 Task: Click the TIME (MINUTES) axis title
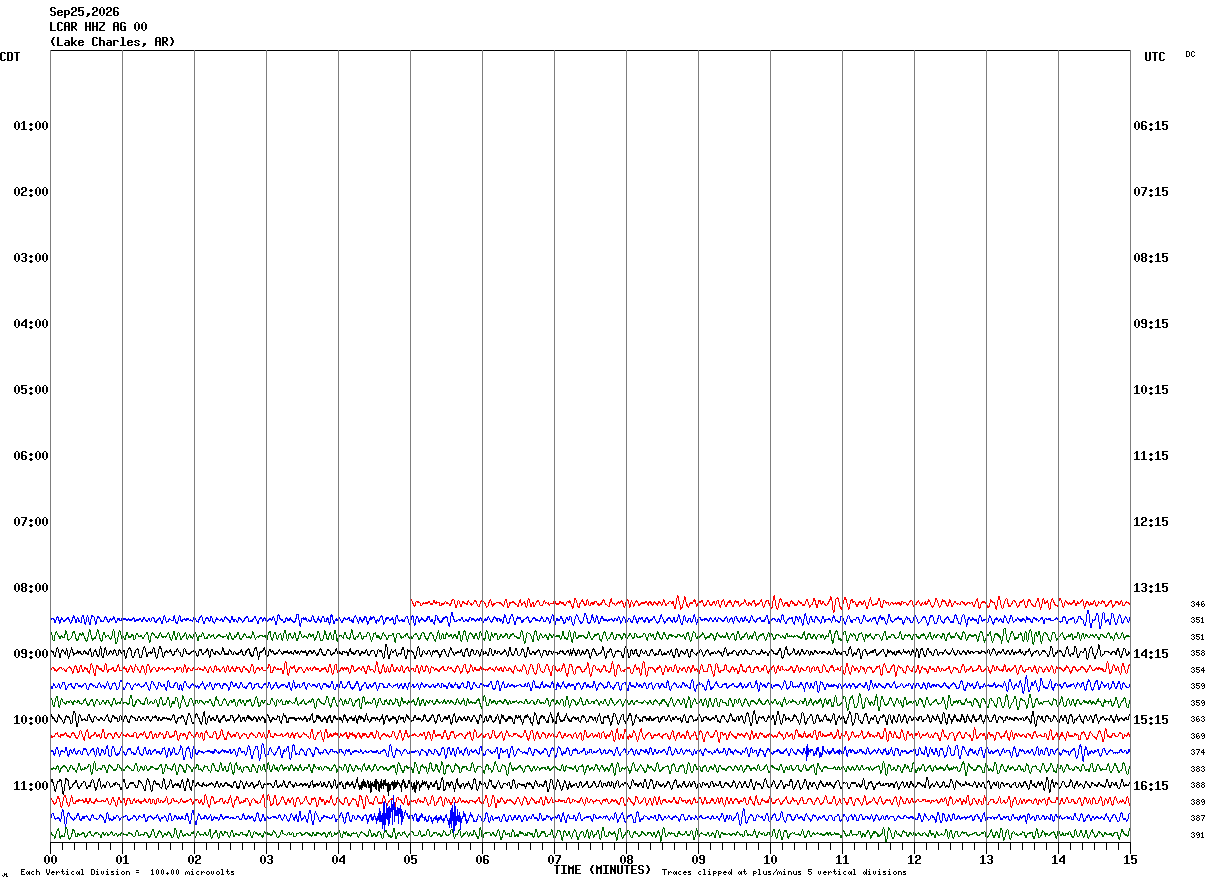point(602,870)
